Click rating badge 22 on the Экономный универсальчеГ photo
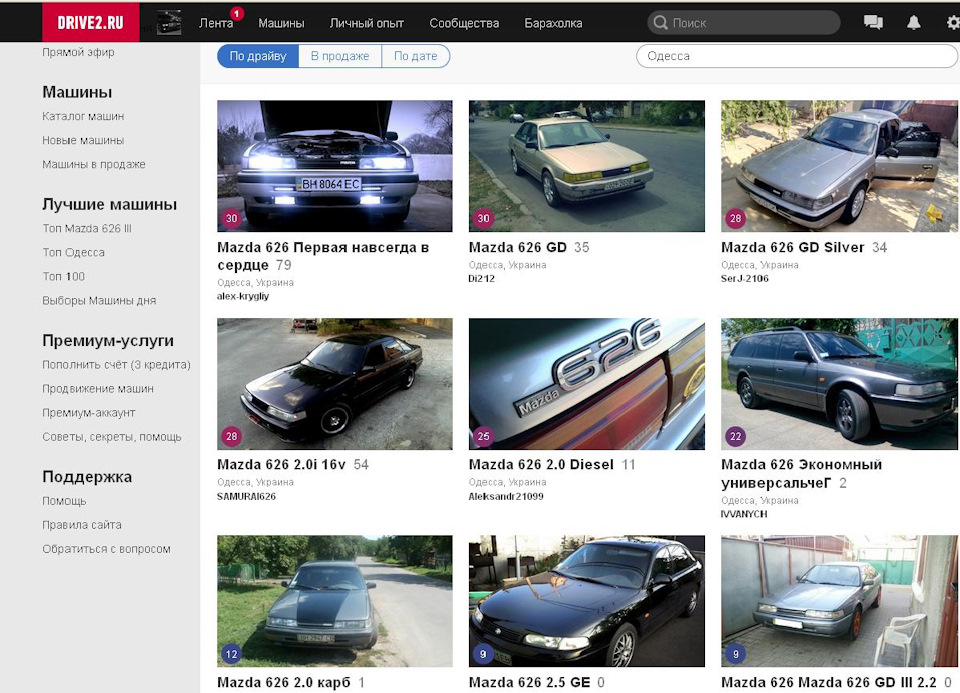The height and width of the screenshot is (693, 960). (735, 436)
